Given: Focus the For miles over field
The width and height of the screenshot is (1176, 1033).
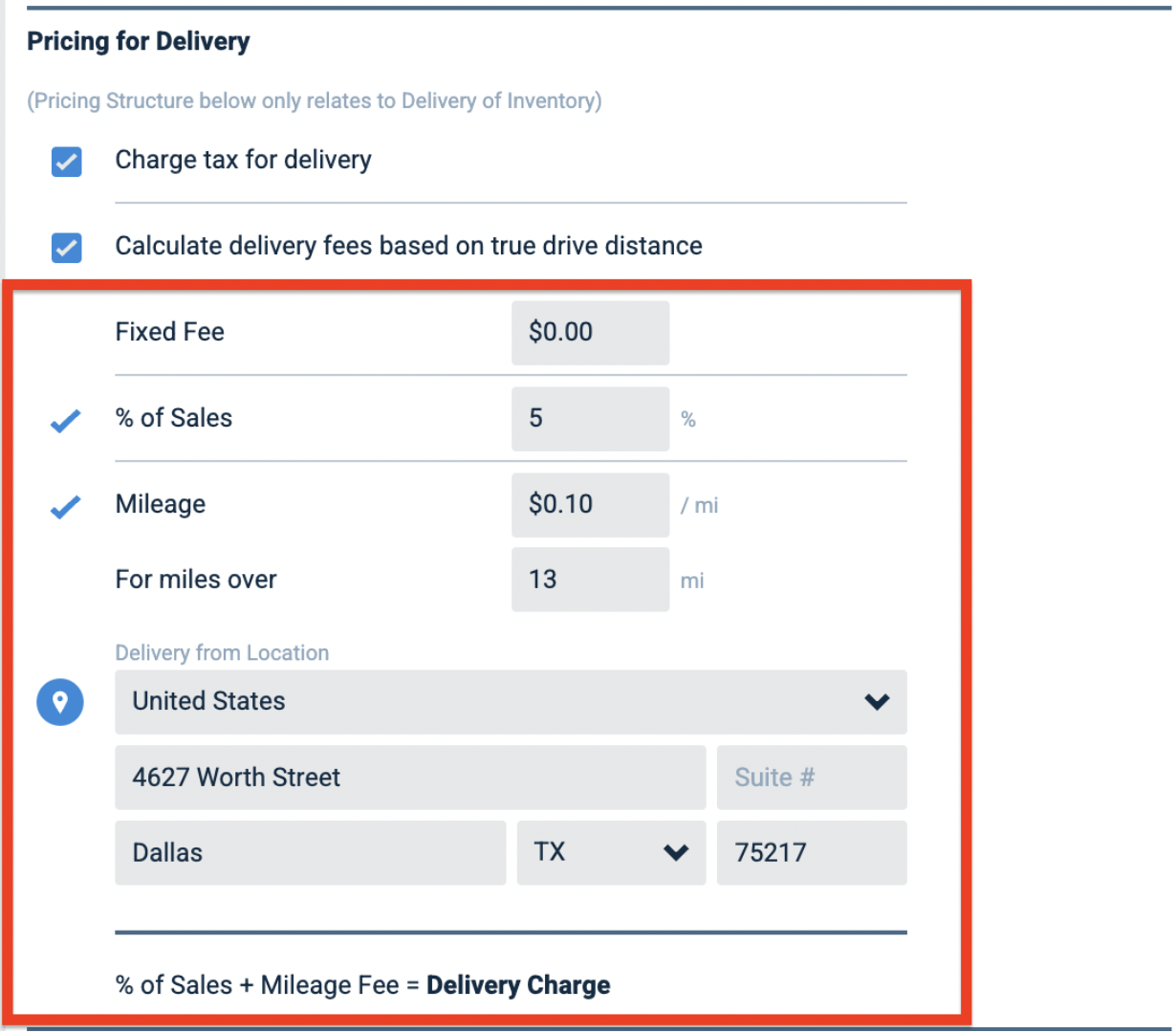Looking at the screenshot, I should point(590,580).
